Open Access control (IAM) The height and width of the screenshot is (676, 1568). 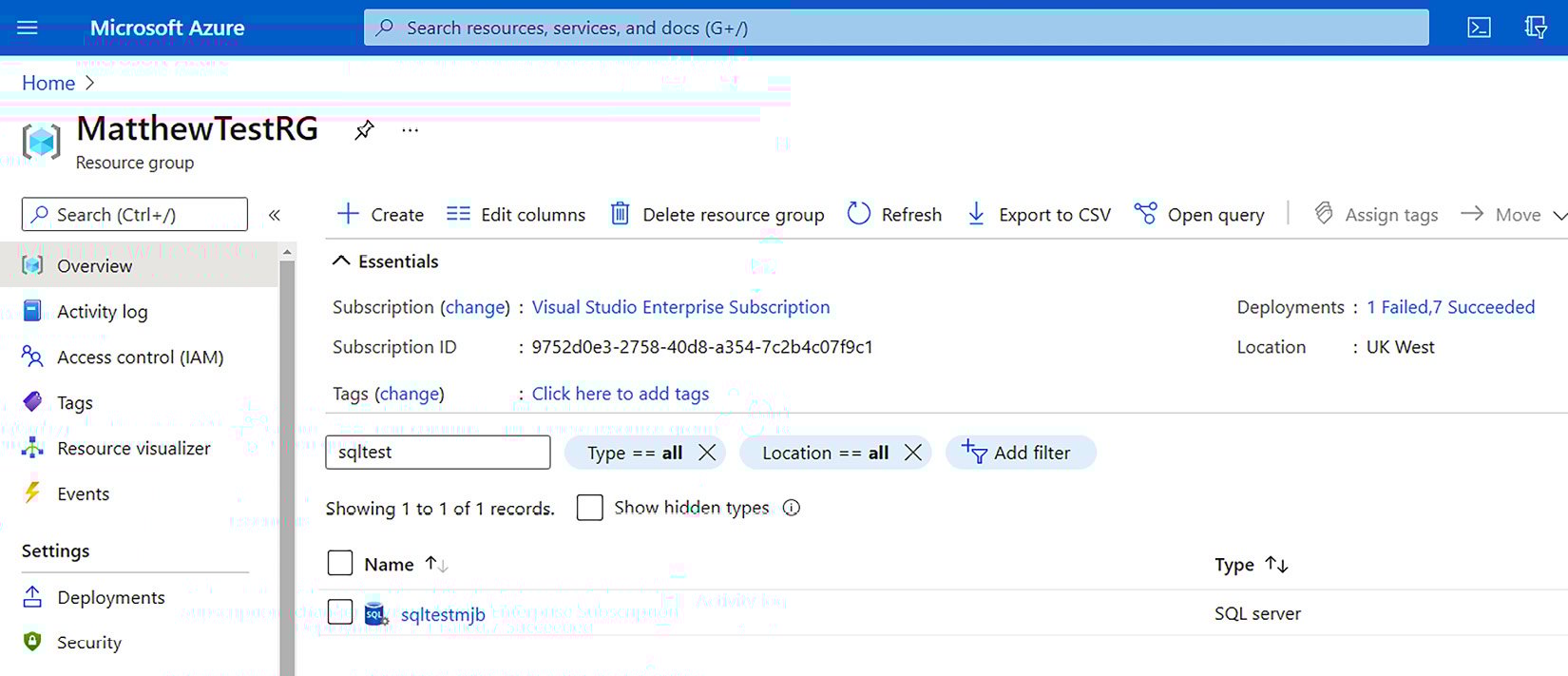(x=139, y=357)
